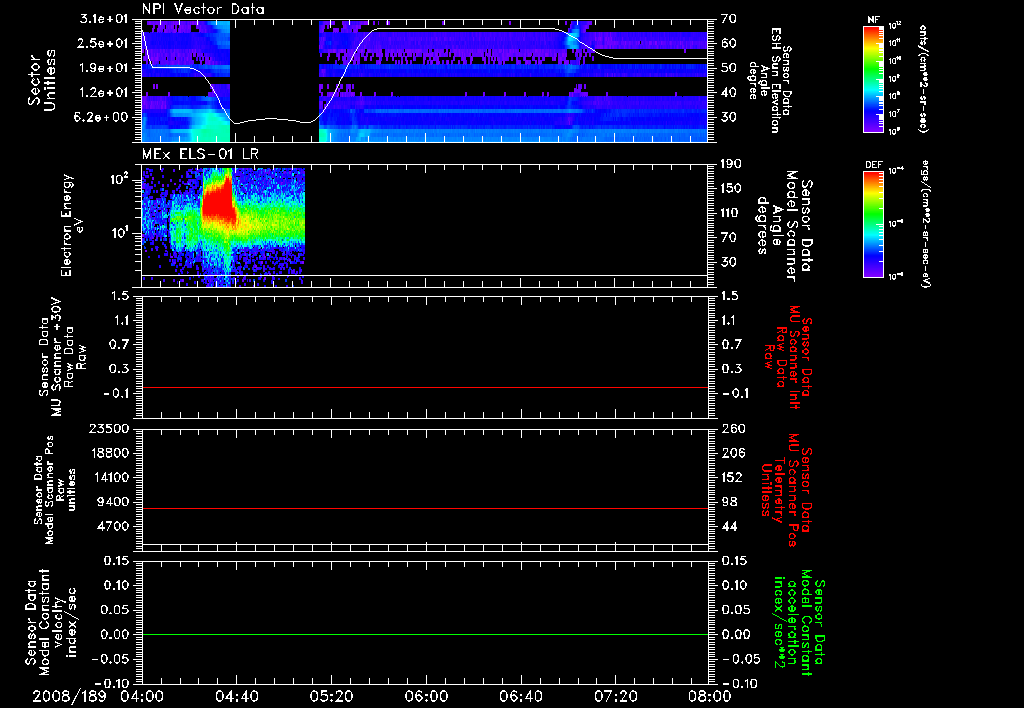The height and width of the screenshot is (708, 1024).
Task: Click the 06:40 time axis label
Action: tap(520, 696)
